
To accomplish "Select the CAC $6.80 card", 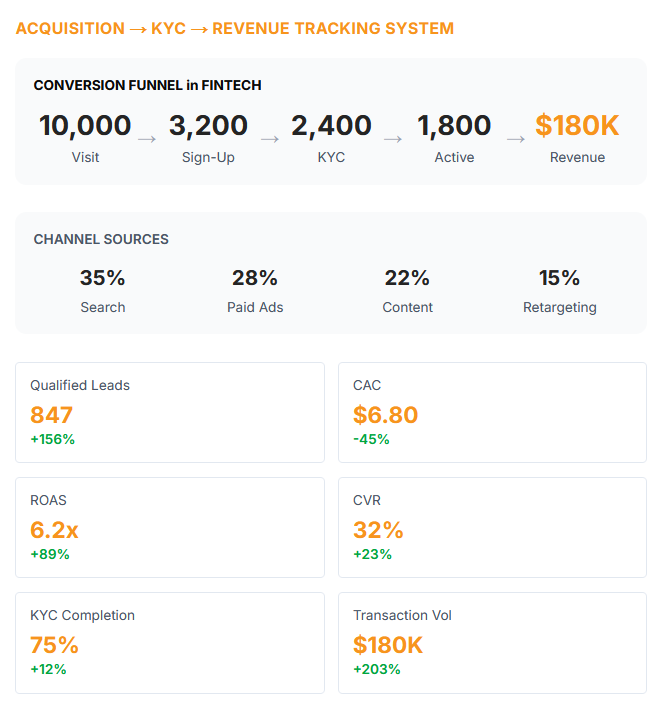I will pyautogui.click(x=492, y=412).
